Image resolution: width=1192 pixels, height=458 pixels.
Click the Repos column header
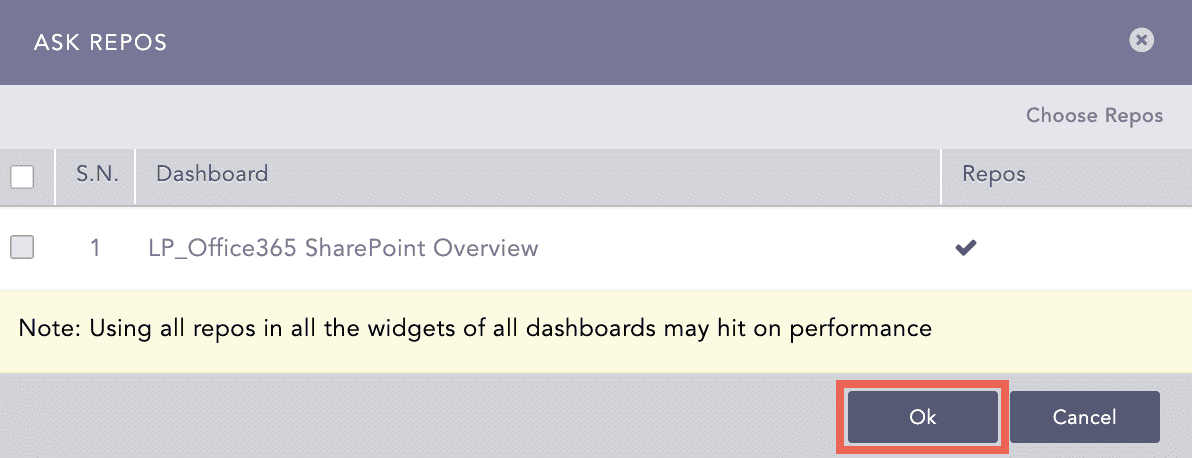pos(993,174)
